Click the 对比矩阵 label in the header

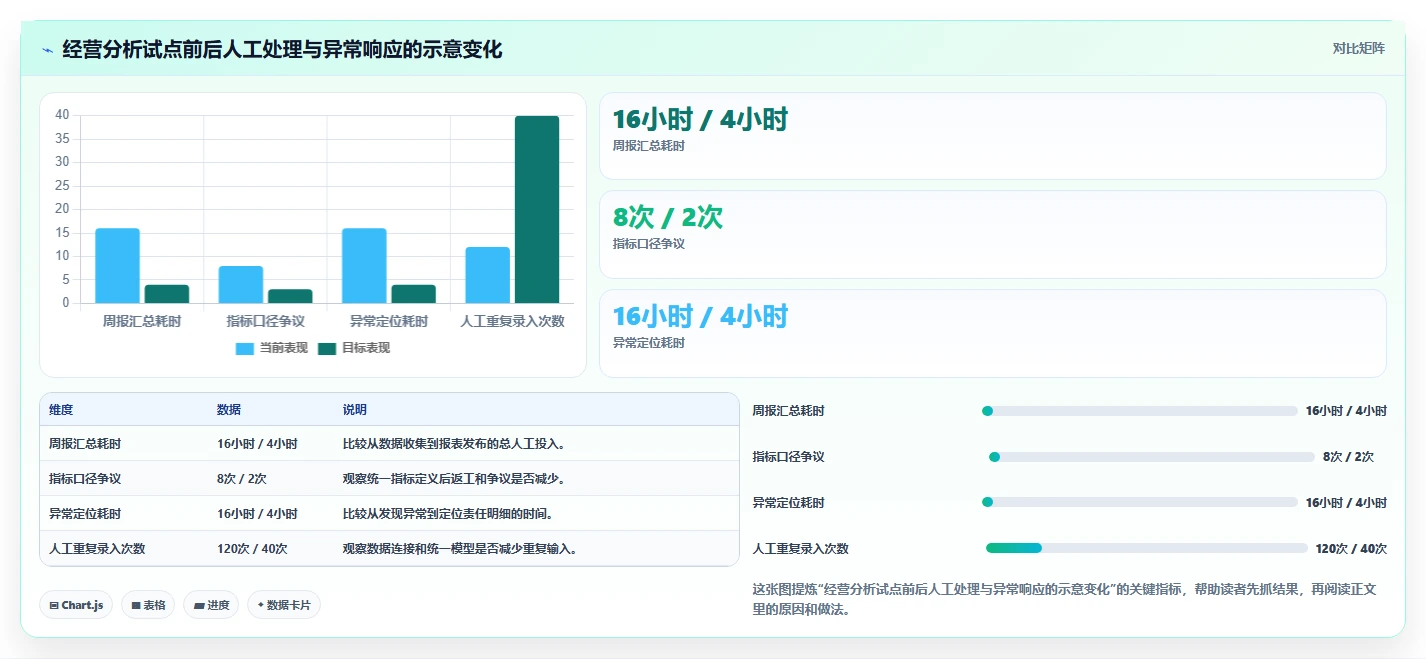[1358, 49]
